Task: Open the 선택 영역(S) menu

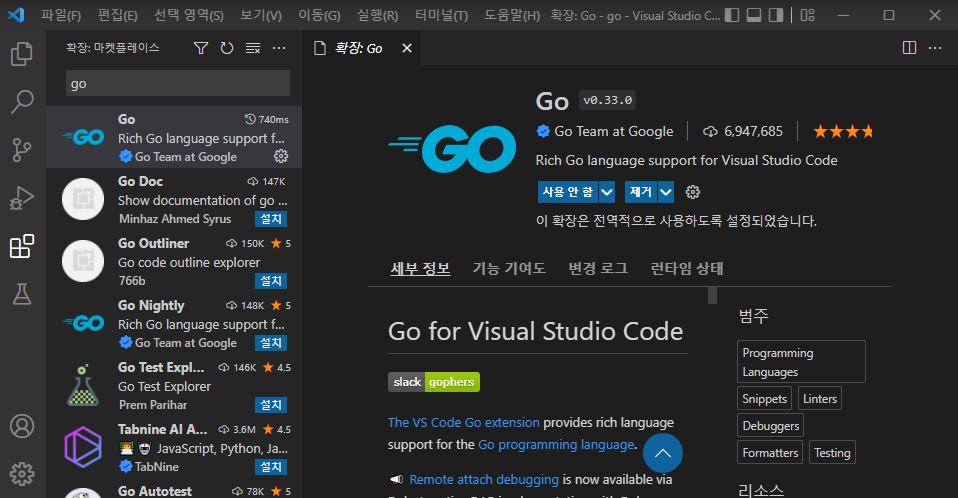Action: click(189, 15)
